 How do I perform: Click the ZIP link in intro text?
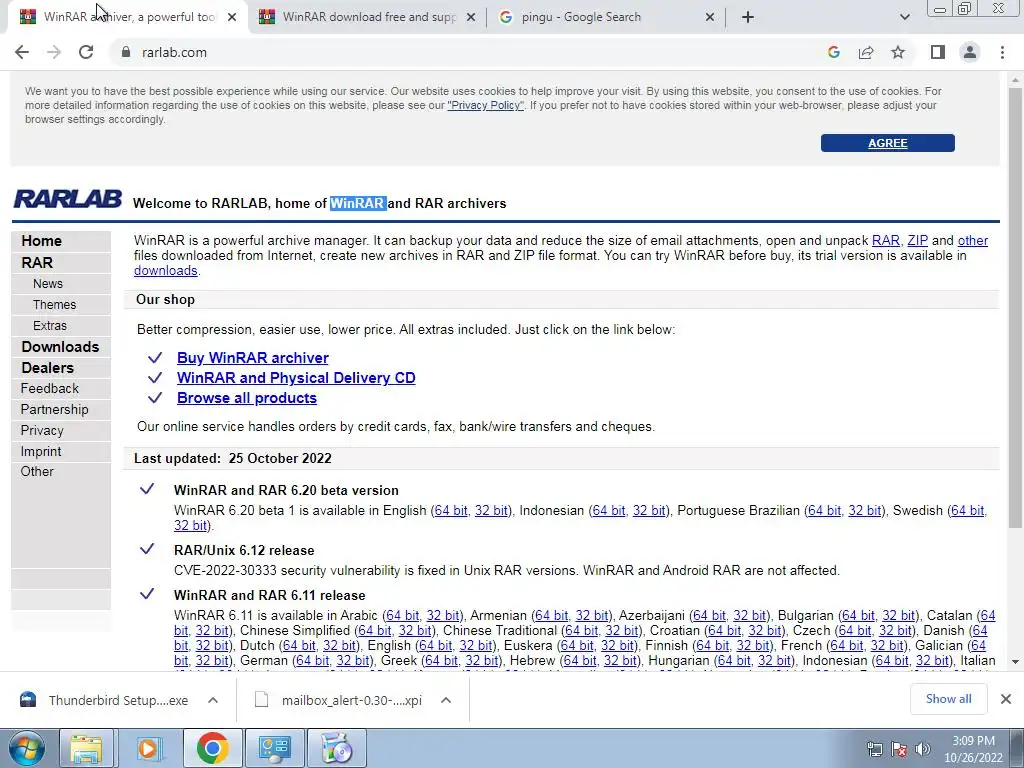pyautogui.click(x=917, y=240)
